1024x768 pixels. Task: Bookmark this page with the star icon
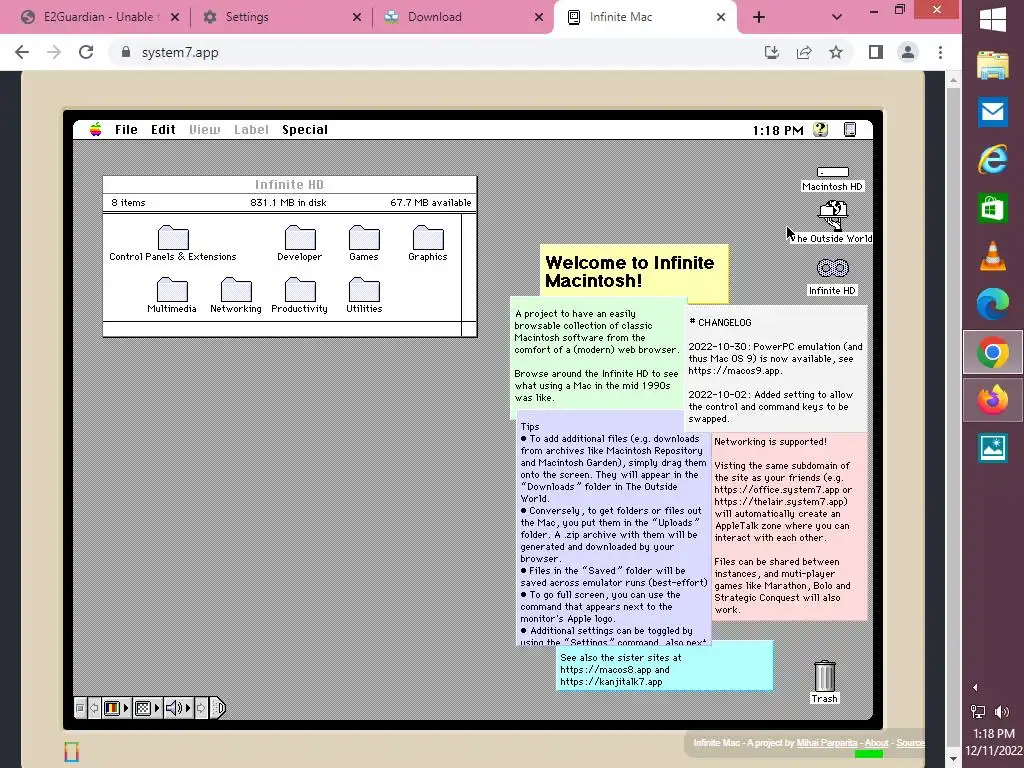click(836, 52)
